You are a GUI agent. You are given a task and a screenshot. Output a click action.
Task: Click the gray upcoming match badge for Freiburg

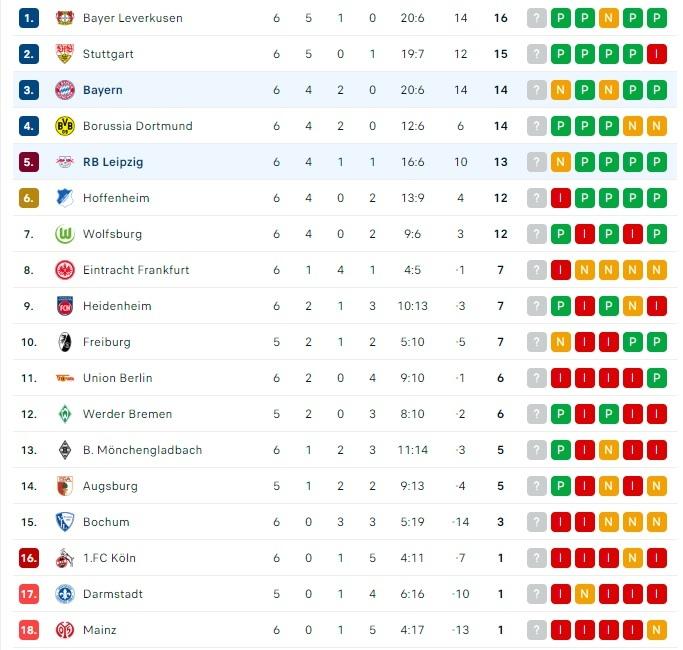537,342
